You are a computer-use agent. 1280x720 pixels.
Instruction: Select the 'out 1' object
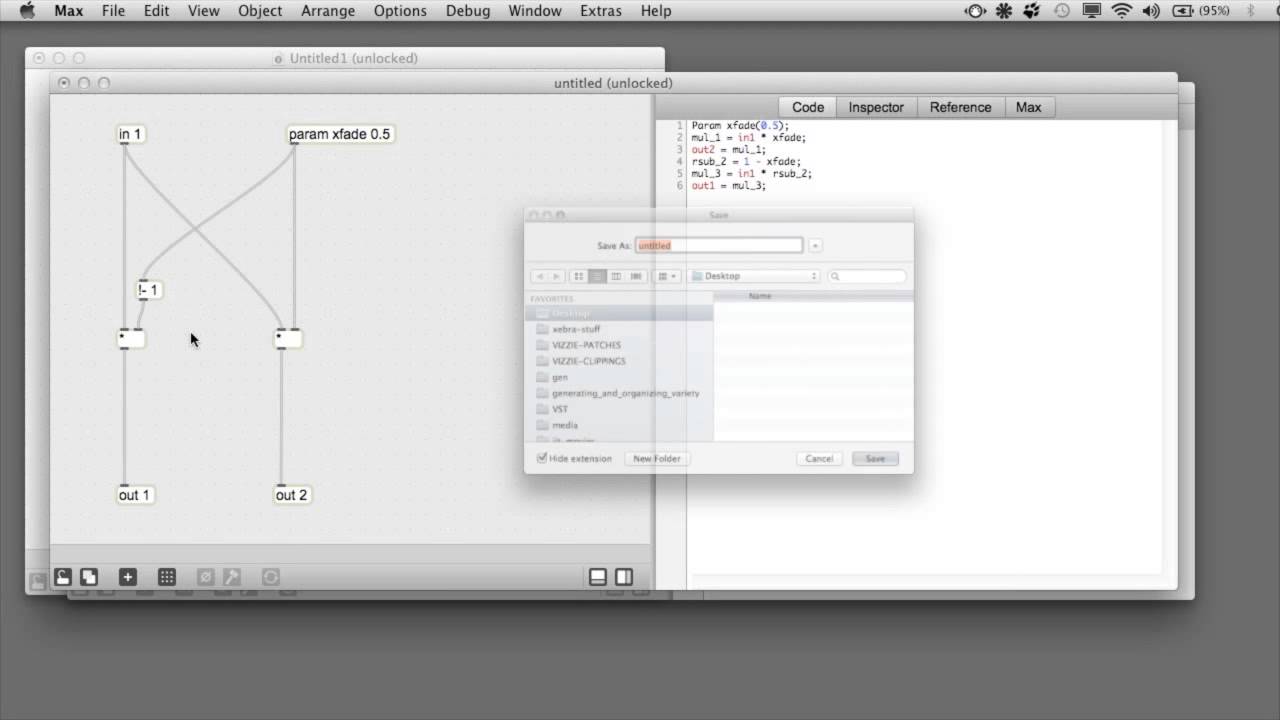pyautogui.click(x=135, y=495)
